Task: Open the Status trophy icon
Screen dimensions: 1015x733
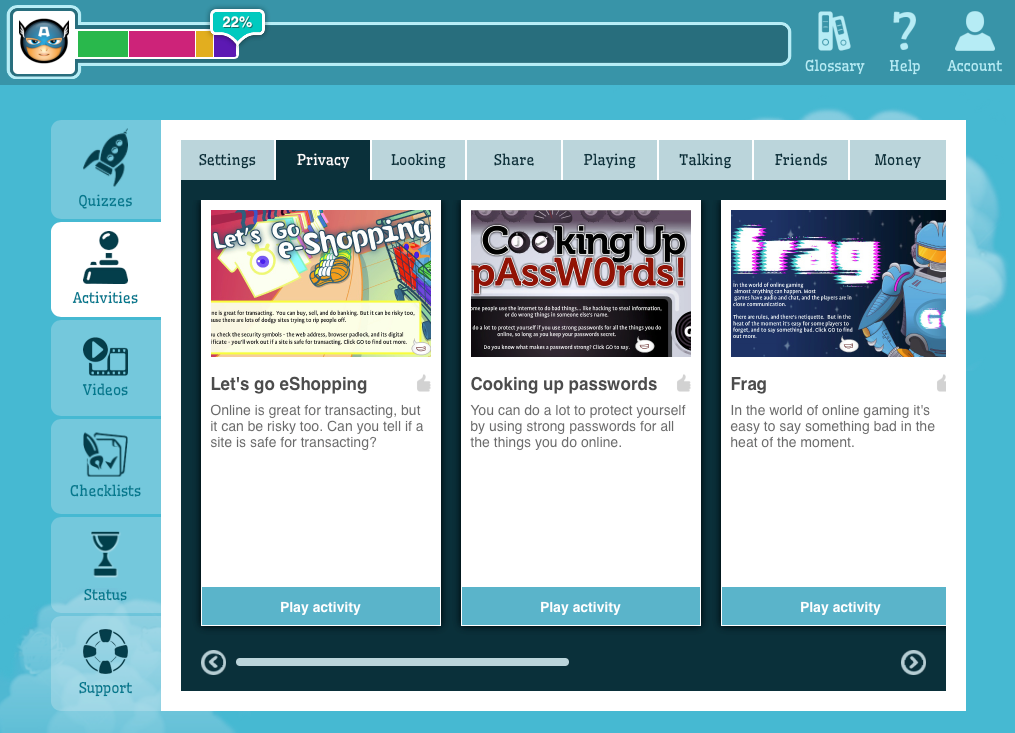Action: pyautogui.click(x=105, y=555)
